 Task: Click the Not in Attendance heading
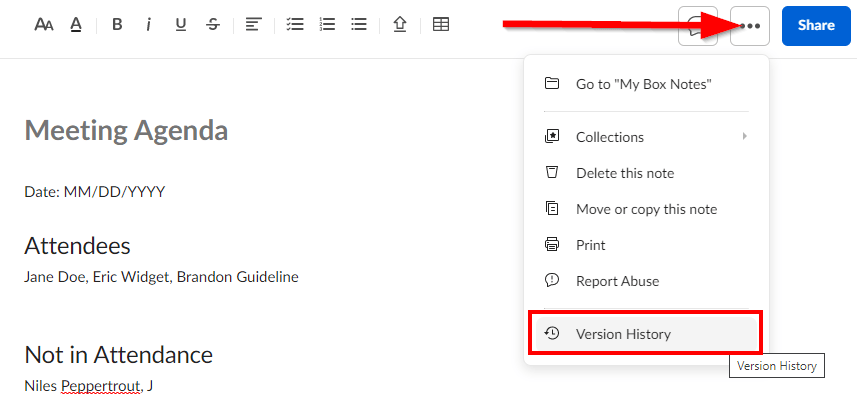pos(119,355)
